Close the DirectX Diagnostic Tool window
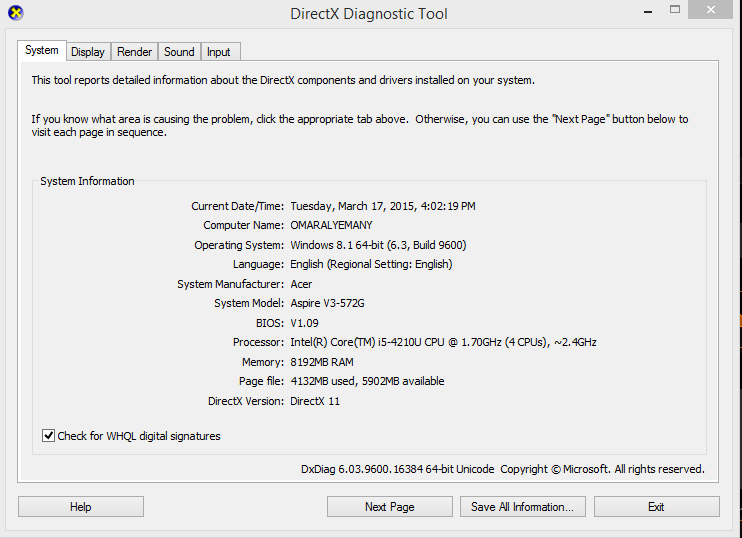The height and width of the screenshot is (538, 742). (710, 9)
